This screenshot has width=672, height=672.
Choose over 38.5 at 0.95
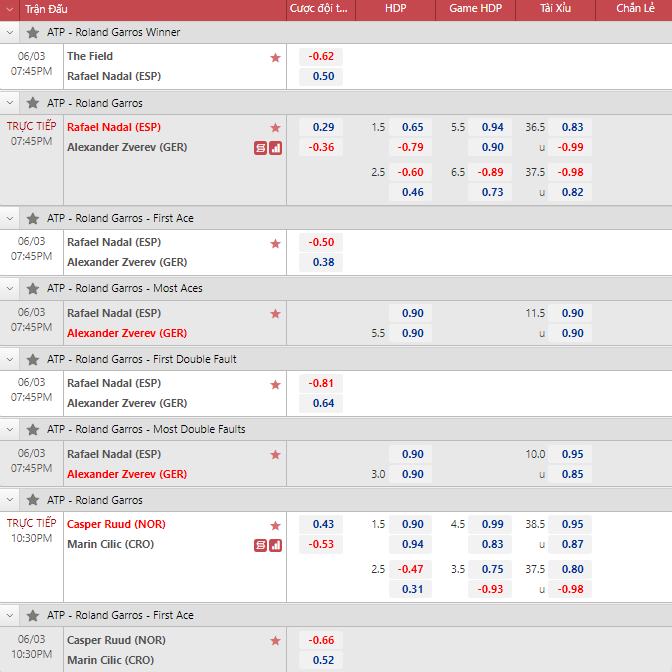click(570, 524)
